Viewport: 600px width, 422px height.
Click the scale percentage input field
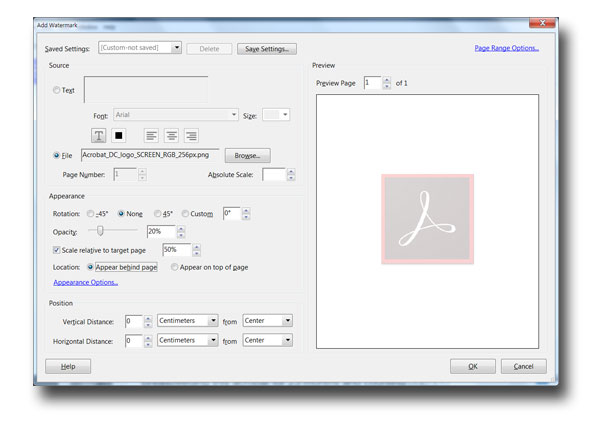click(178, 249)
